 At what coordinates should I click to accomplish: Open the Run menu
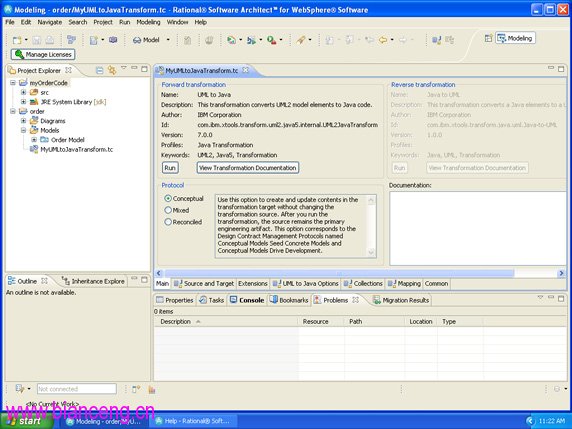tap(124, 22)
